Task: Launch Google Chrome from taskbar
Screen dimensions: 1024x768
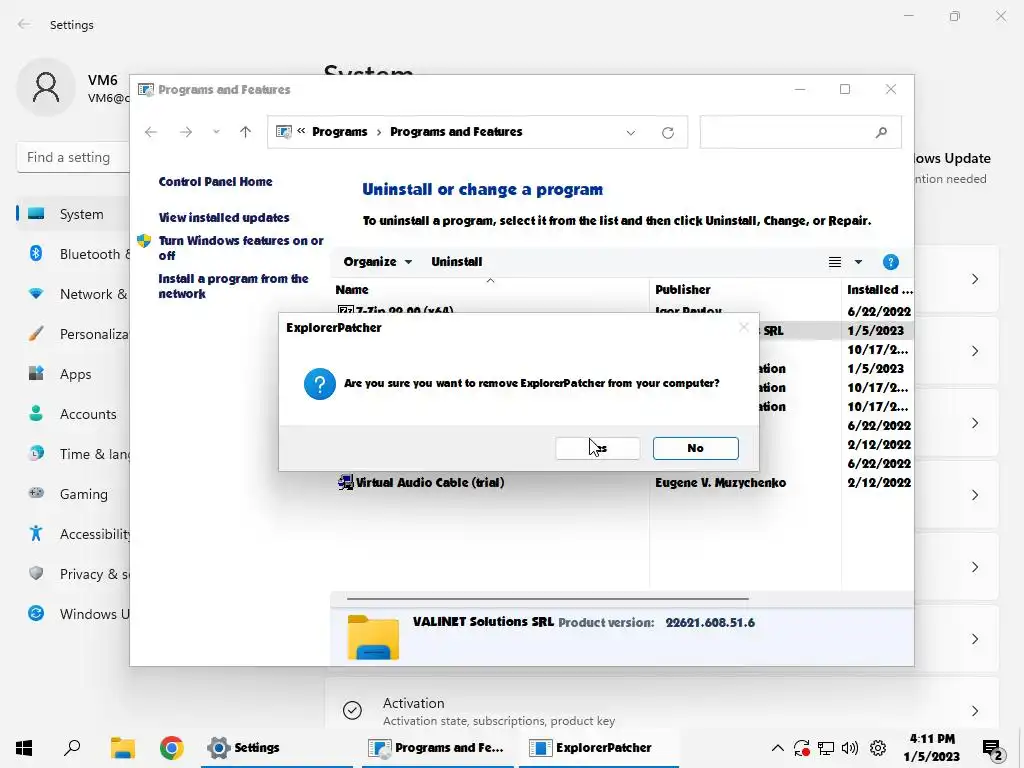Action: [x=172, y=748]
